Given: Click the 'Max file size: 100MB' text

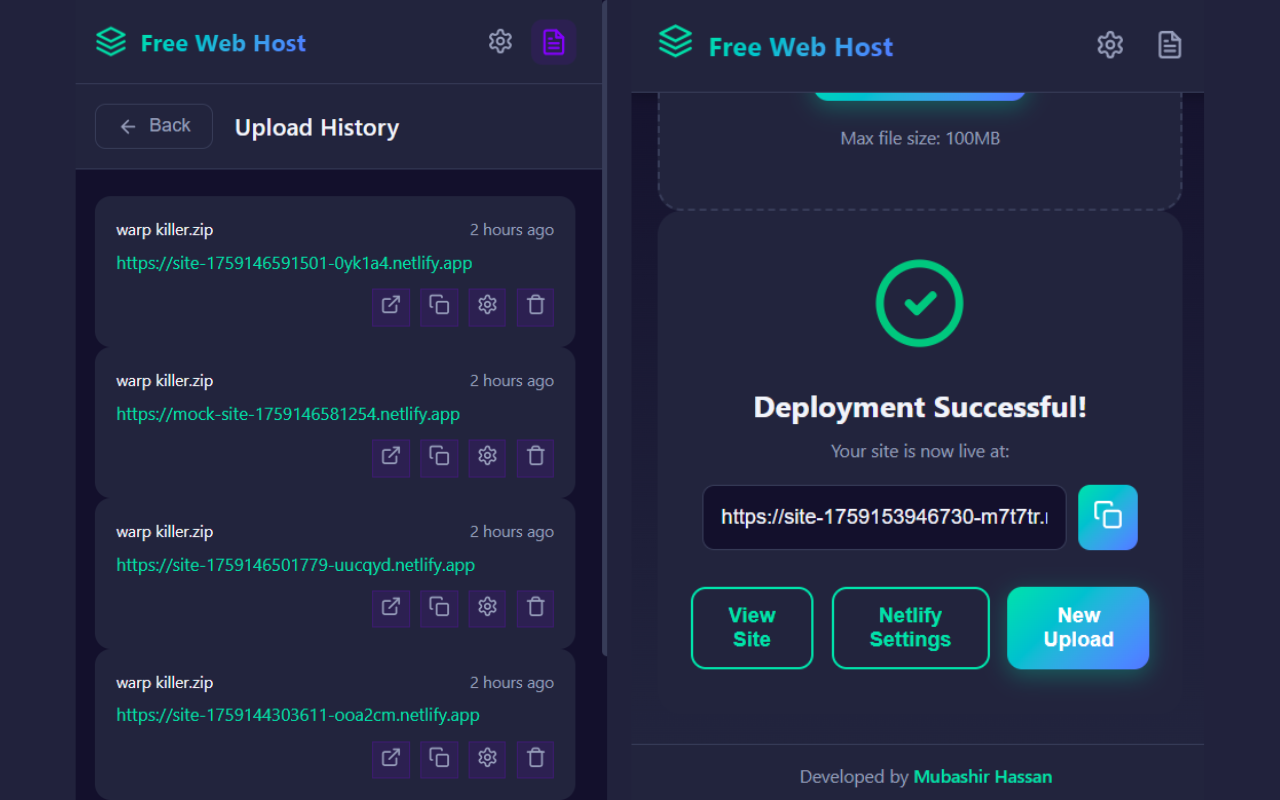Looking at the screenshot, I should coord(920,138).
